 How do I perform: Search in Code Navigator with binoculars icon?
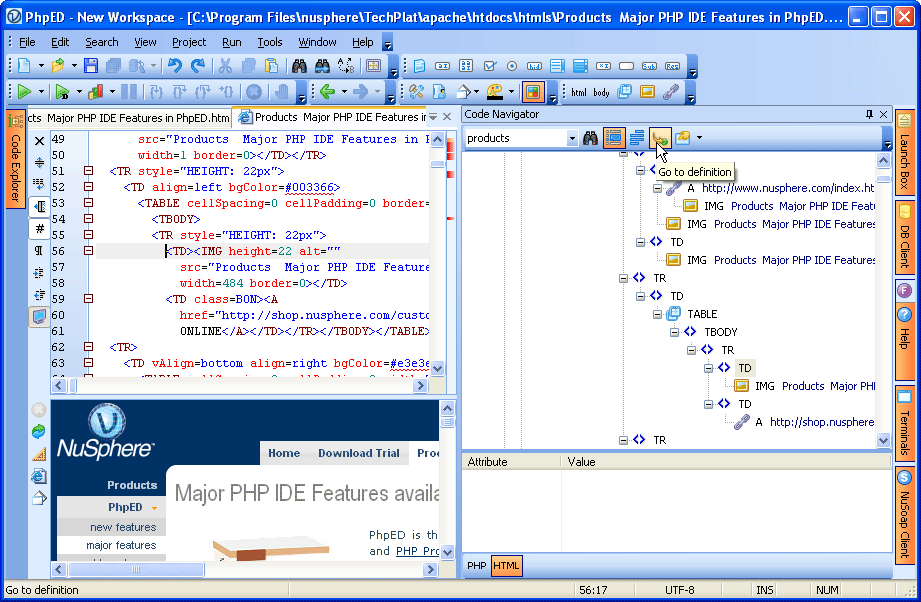click(x=590, y=138)
